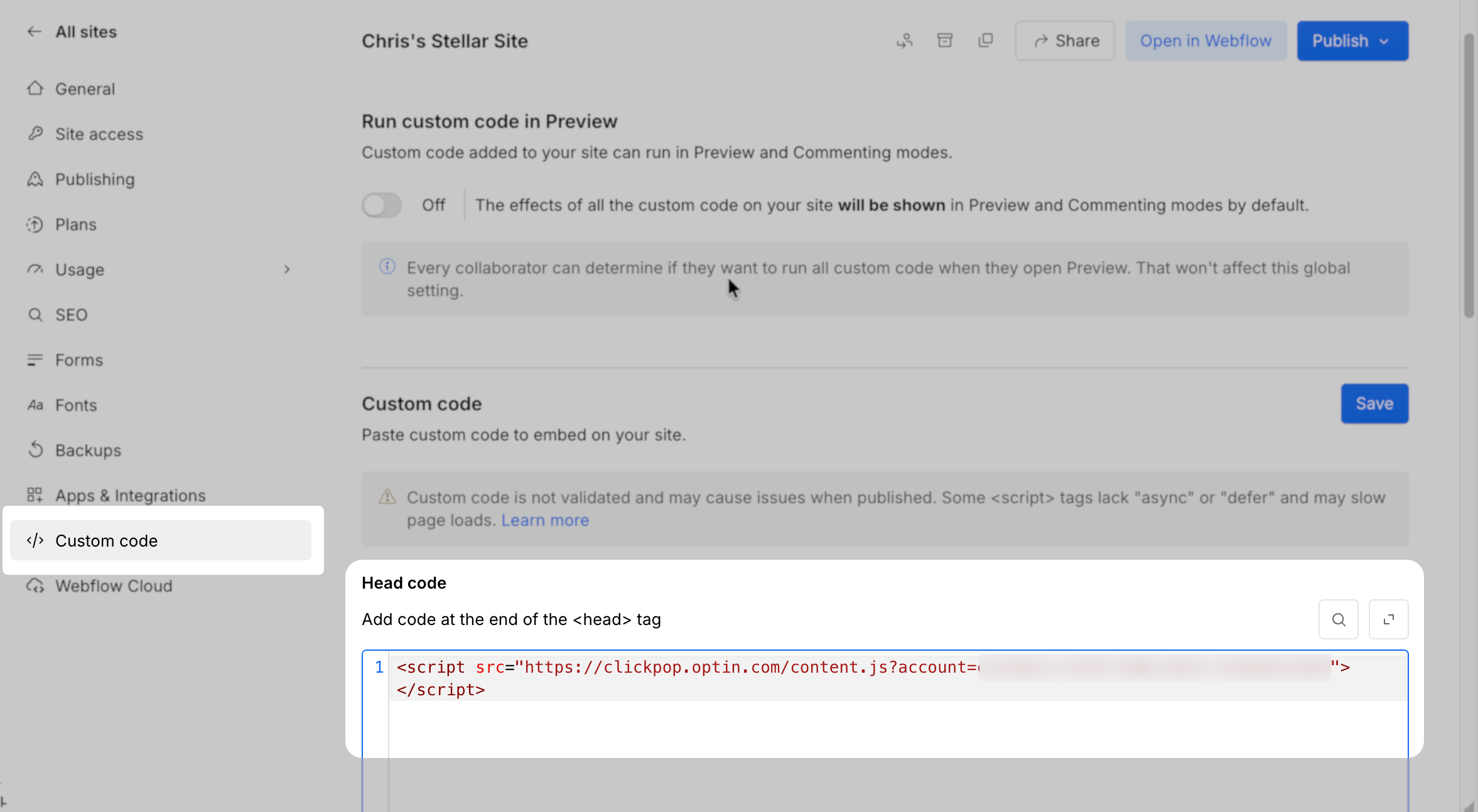Click the Backups restore icon

(35, 450)
